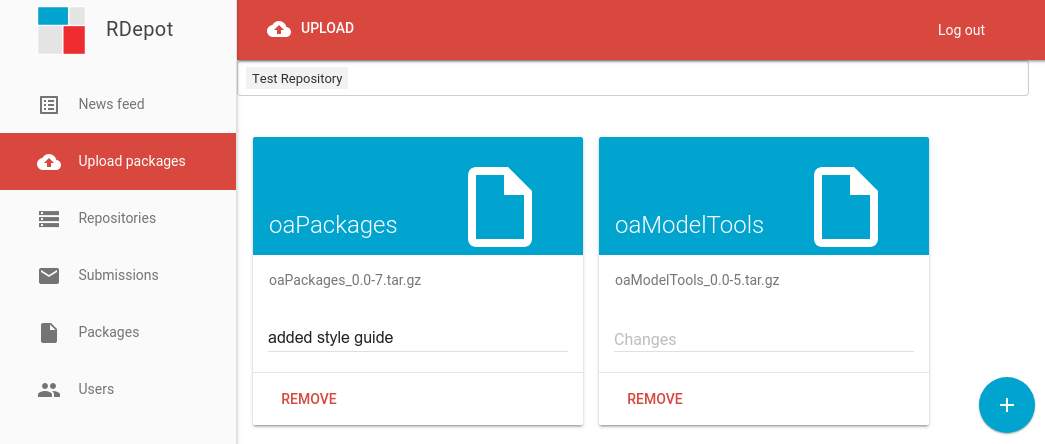Image resolution: width=1045 pixels, height=444 pixels.
Task: Click the Log out link
Action: [x=961, y=30]
